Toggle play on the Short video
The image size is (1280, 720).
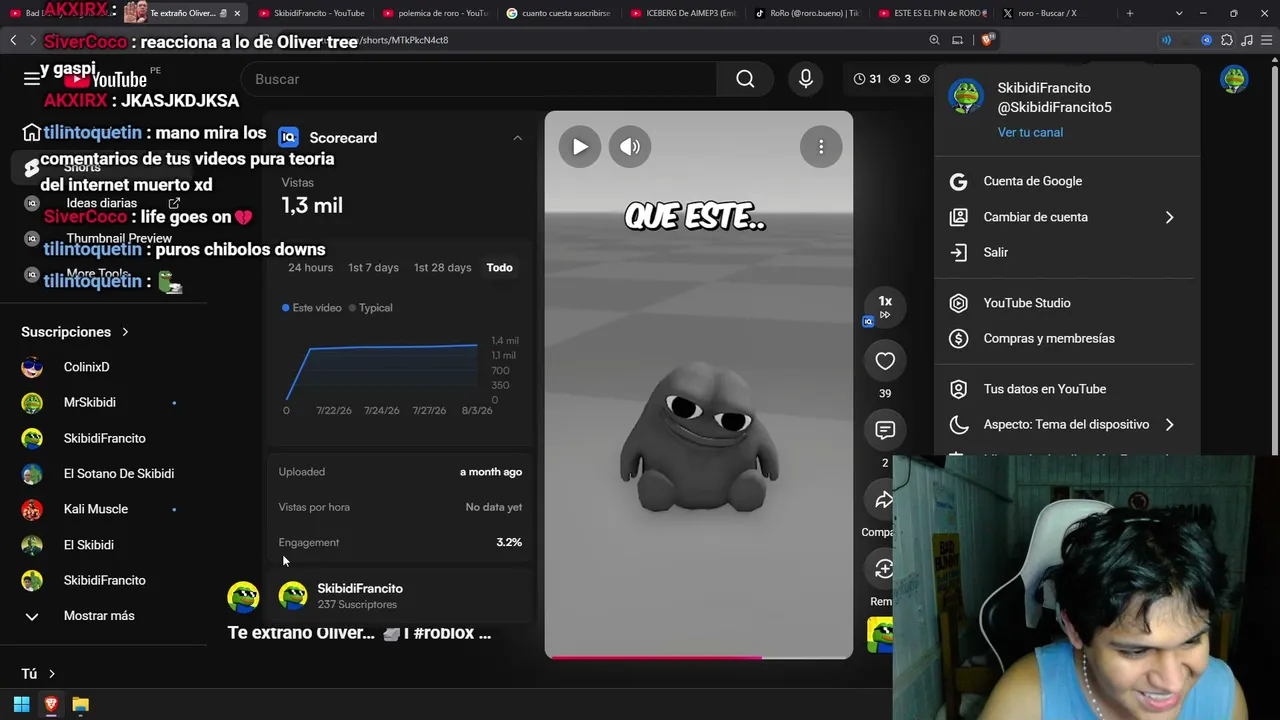point(580,147)
